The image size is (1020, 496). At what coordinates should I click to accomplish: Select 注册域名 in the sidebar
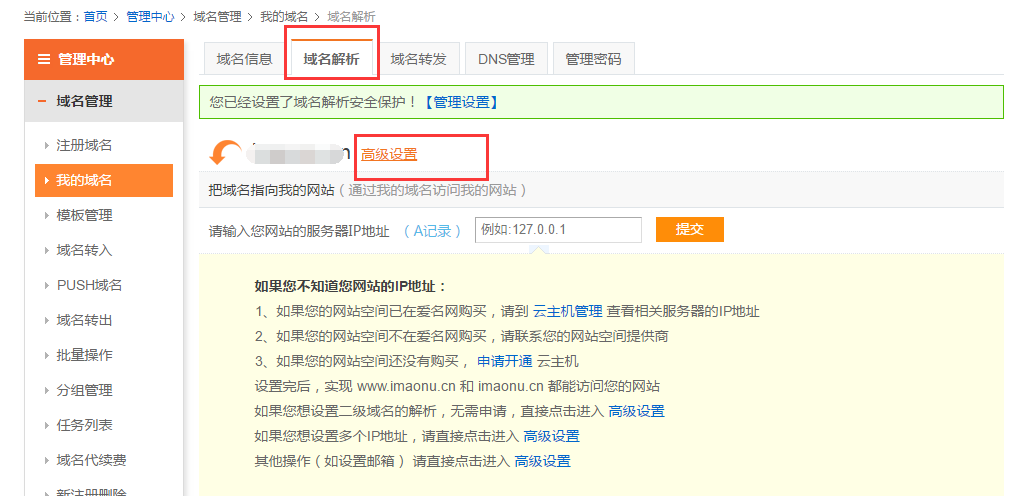(x=84, y=145)
